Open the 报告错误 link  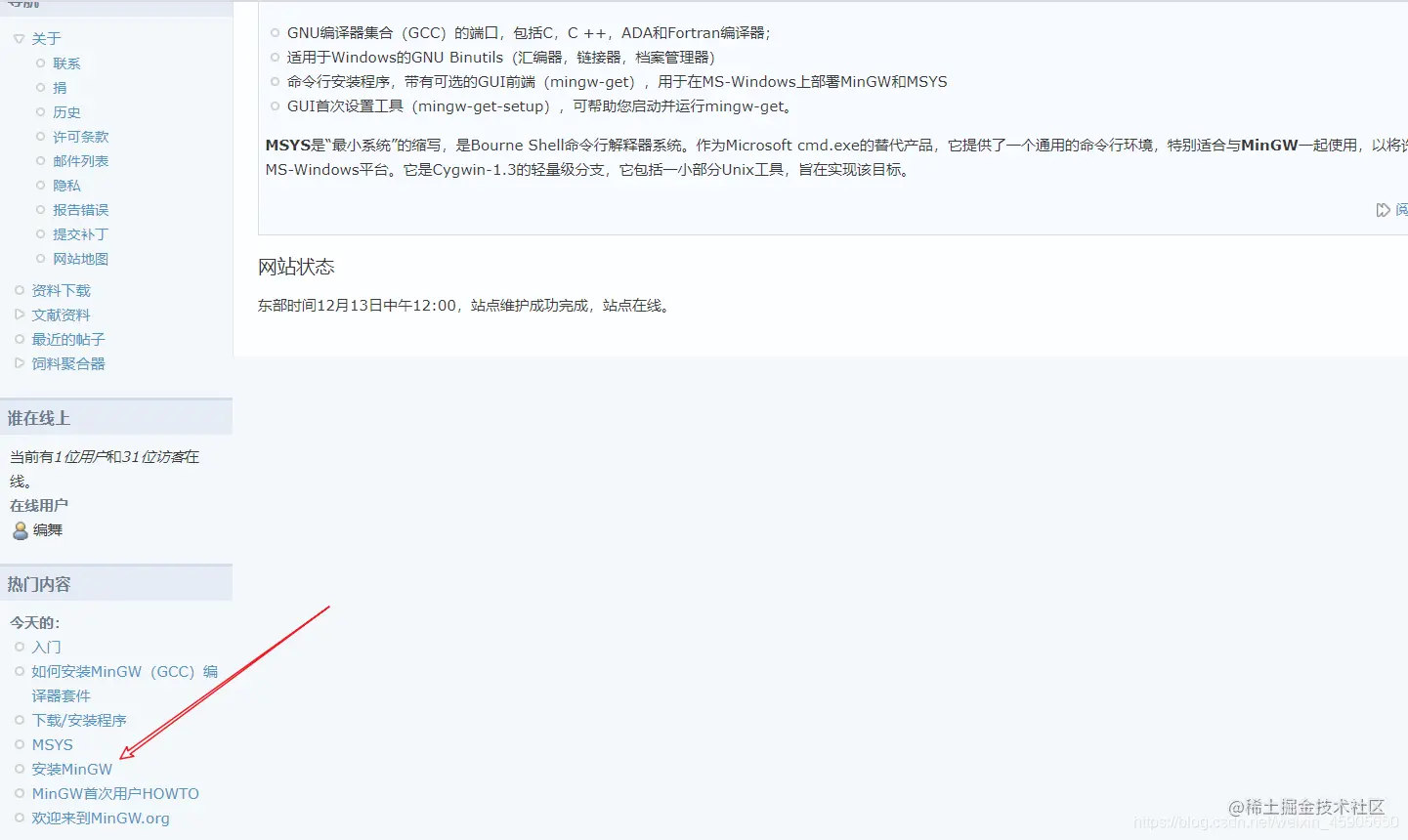pos(81,209)
